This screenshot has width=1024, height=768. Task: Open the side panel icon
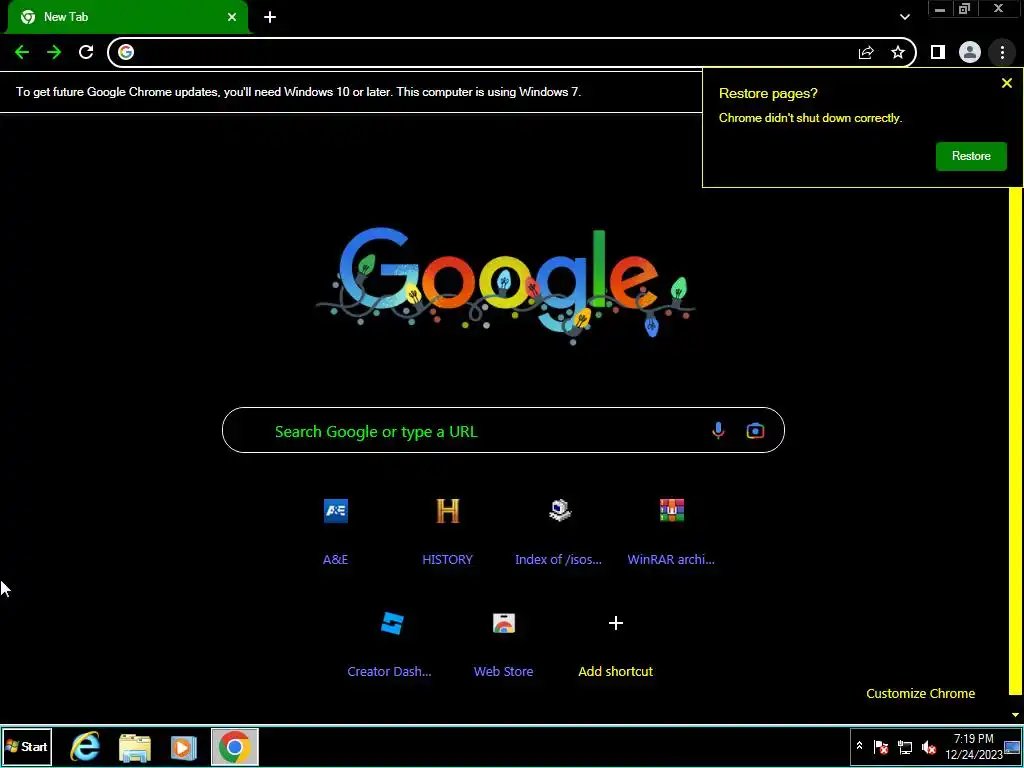click(x=938, y=52)
